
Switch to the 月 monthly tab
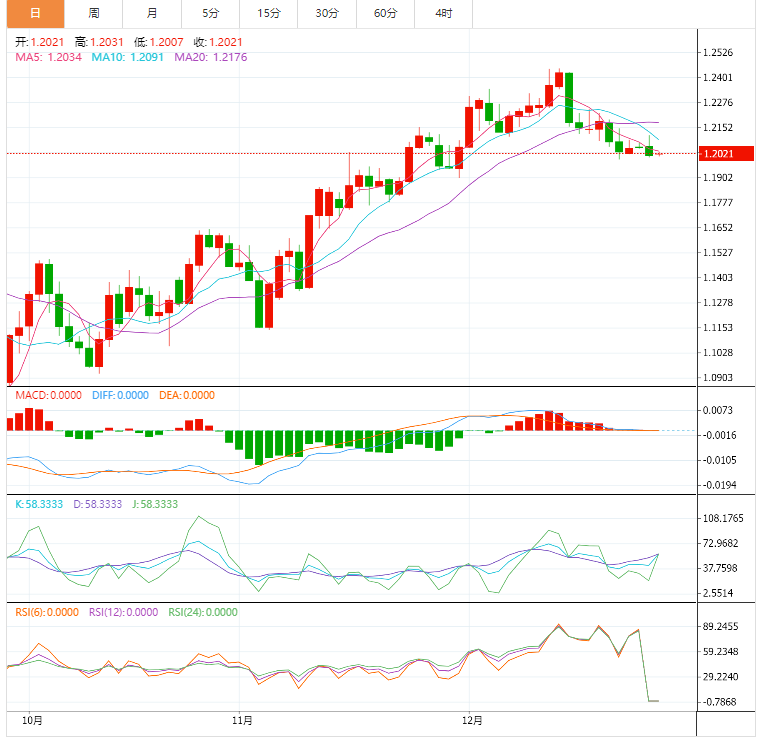pyautogui.click(x=152, y=14)
